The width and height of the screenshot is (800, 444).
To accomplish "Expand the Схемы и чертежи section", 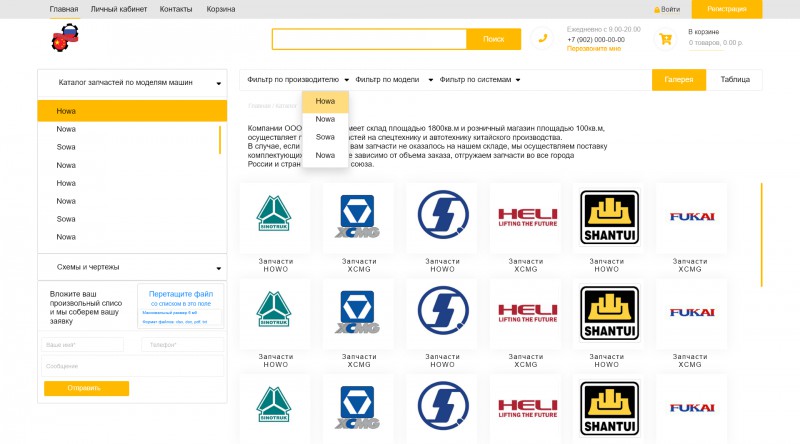I will (x=132, y=267).
